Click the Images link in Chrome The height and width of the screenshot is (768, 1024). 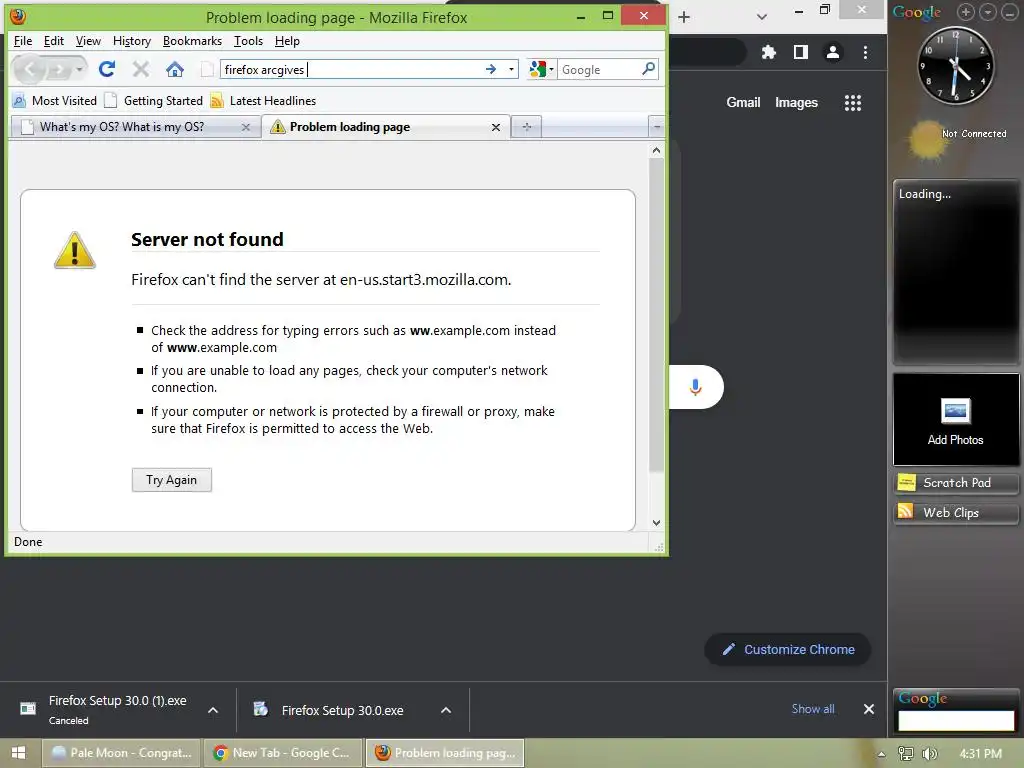point(796,103)
